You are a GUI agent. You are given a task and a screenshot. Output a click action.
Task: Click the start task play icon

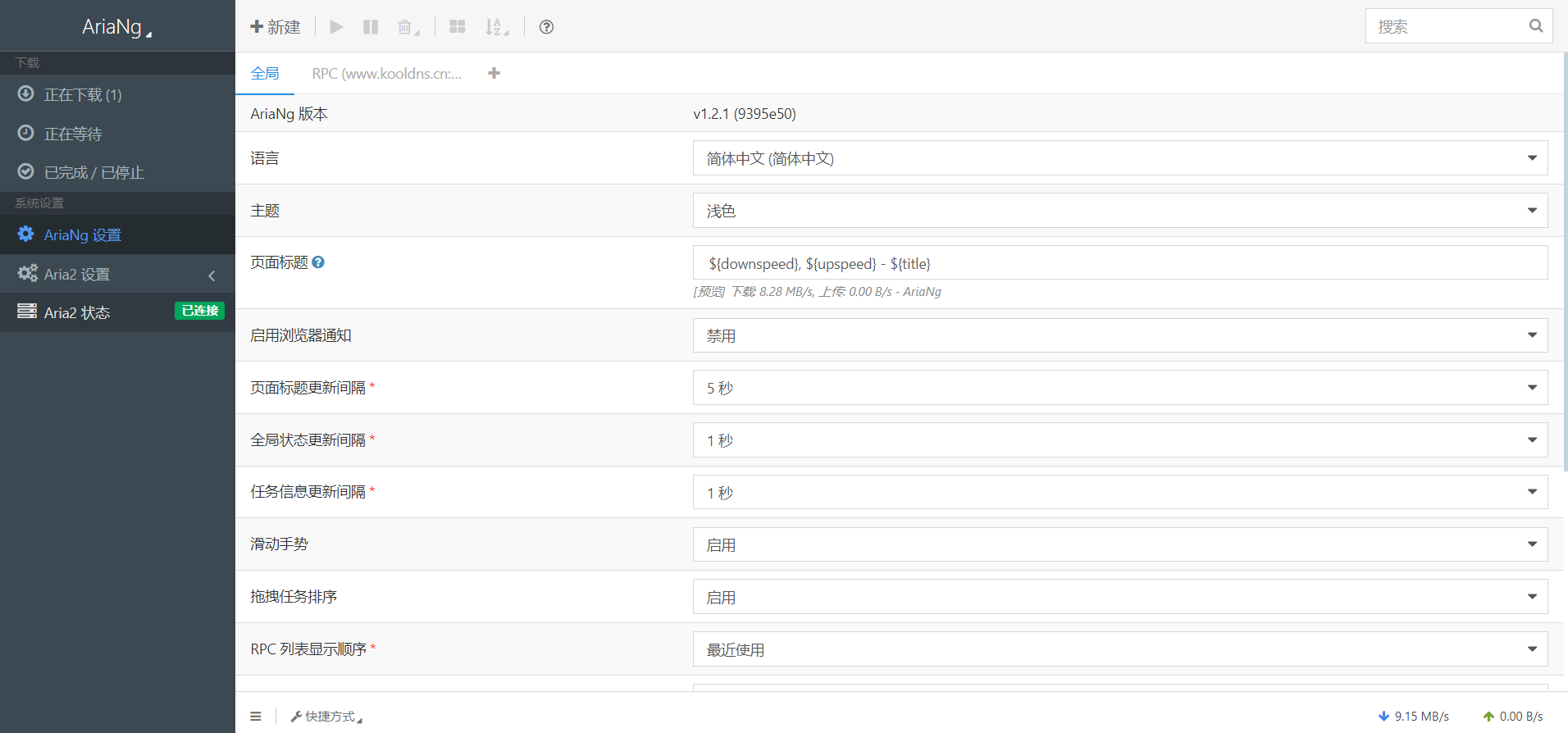click(336, 27)
